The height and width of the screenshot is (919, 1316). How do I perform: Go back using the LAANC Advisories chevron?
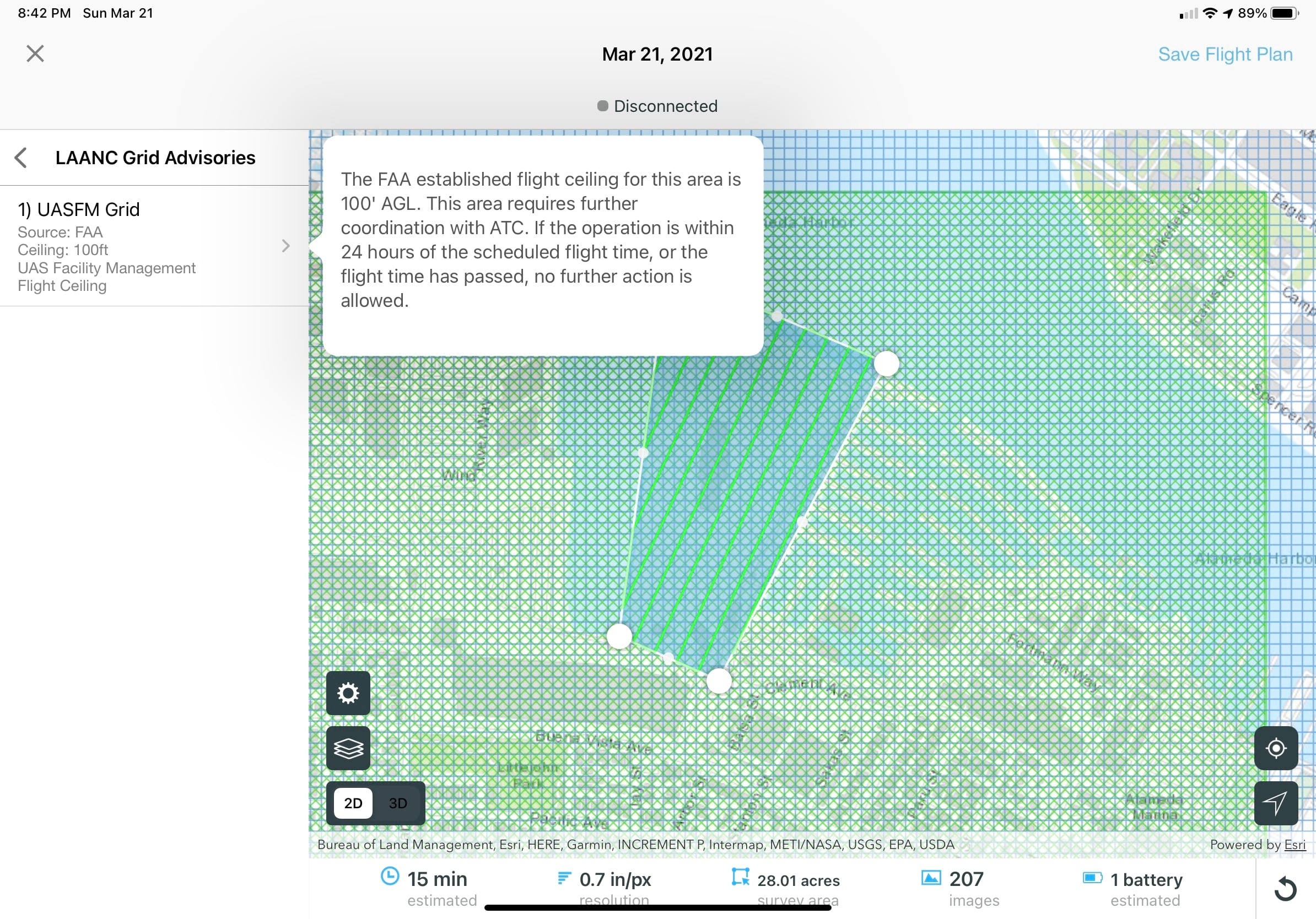(x=22, y=158)
